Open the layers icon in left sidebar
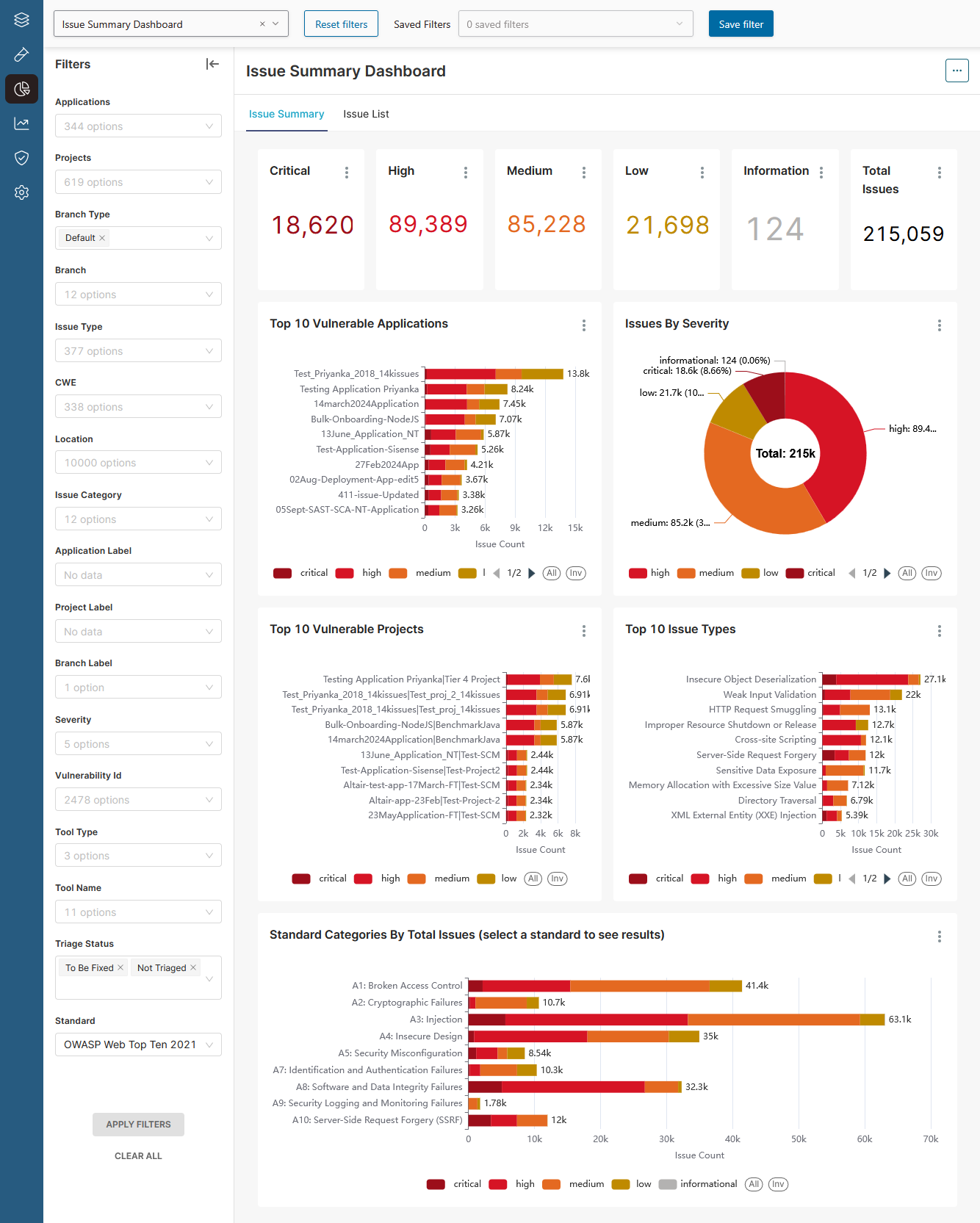The image size is (980, 1223). pos(21,20)
